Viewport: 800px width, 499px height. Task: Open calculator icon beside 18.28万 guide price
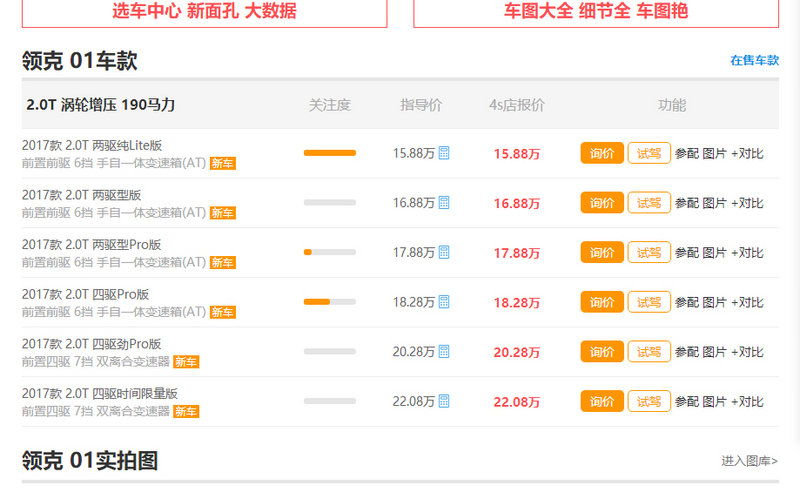point(444,302)
